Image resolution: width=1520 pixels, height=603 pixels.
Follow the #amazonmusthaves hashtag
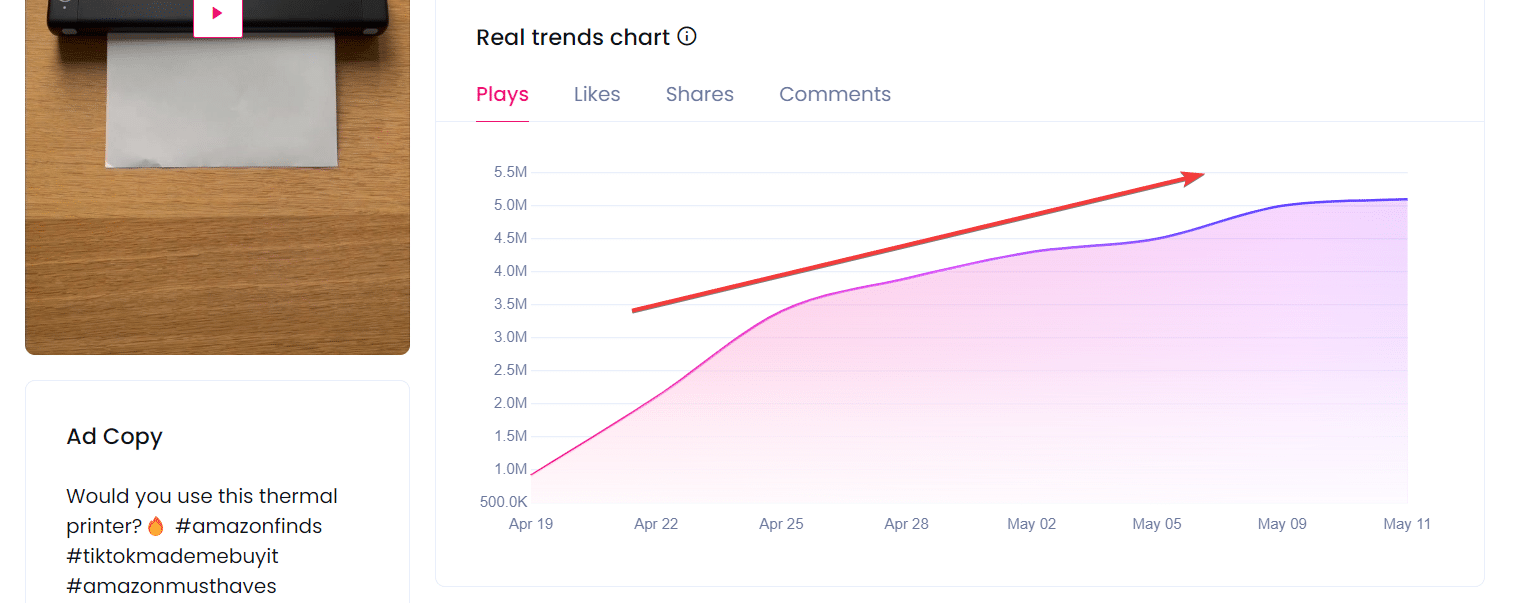tap(171, 586)
